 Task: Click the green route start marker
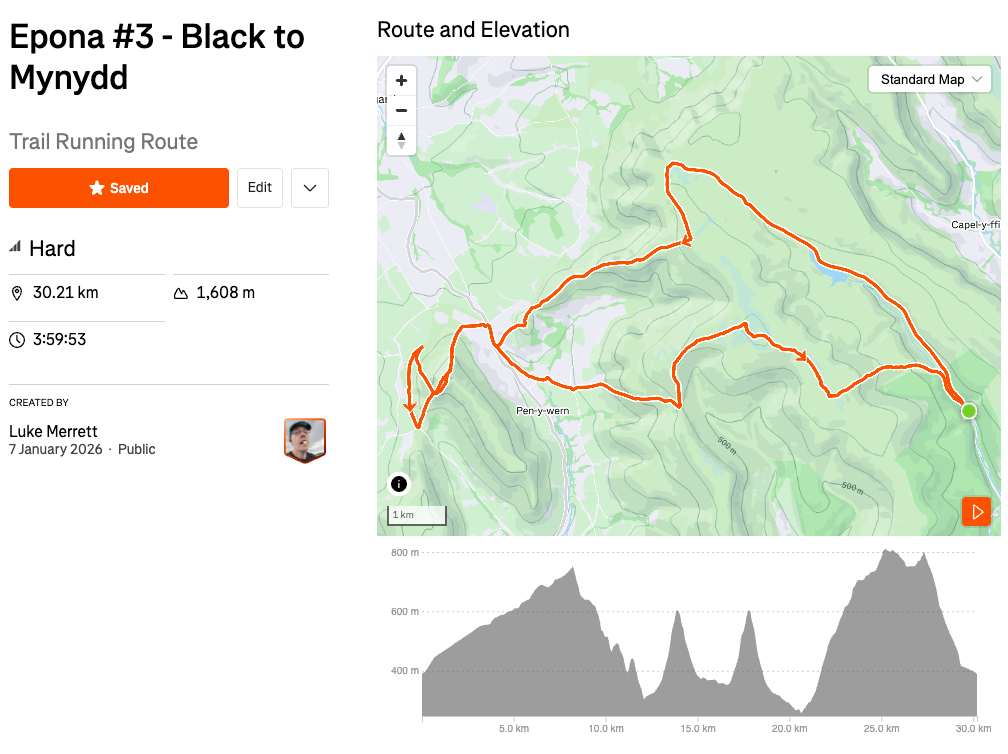coord(968,411)
